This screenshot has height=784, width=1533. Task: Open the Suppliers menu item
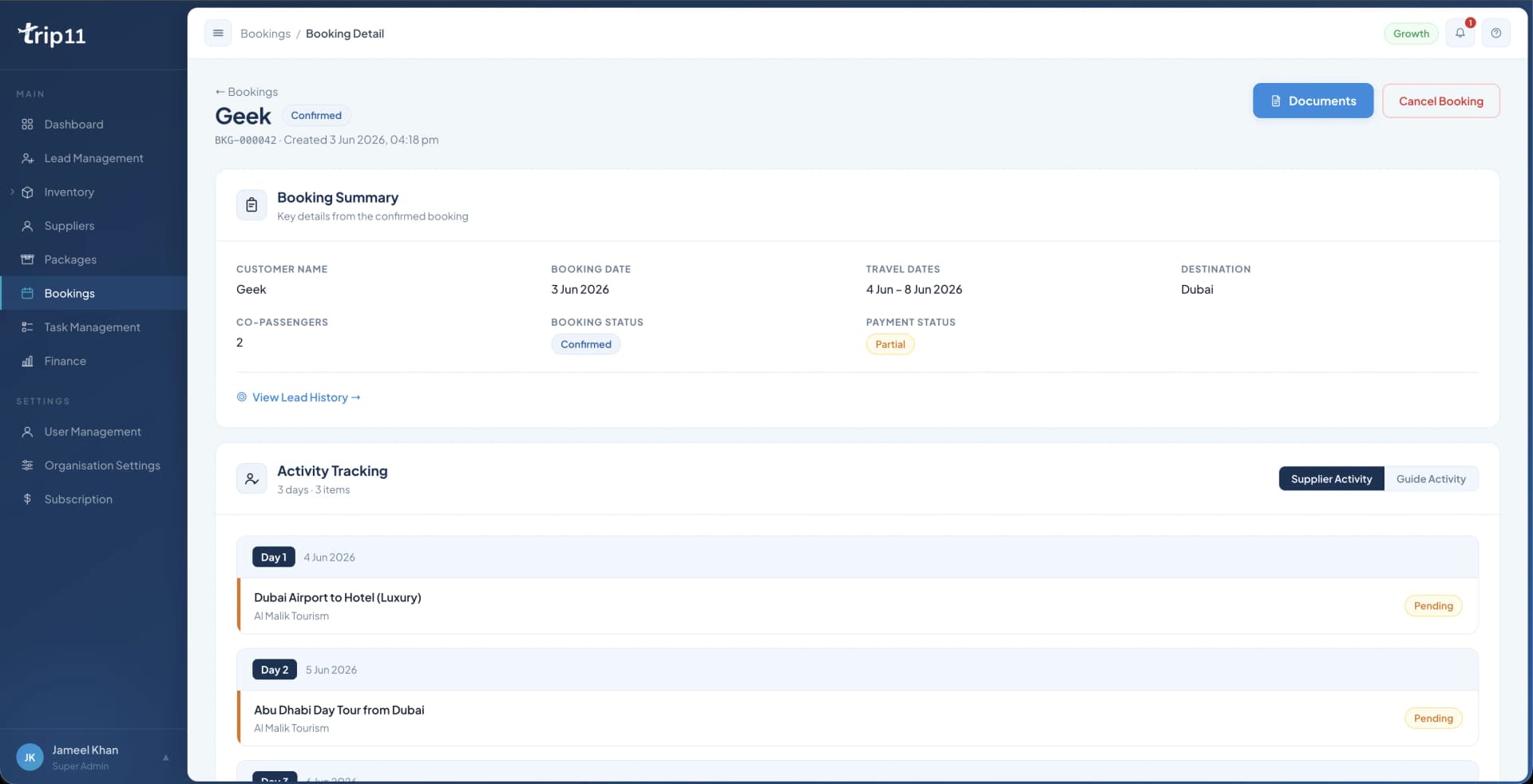coord(93,226)
